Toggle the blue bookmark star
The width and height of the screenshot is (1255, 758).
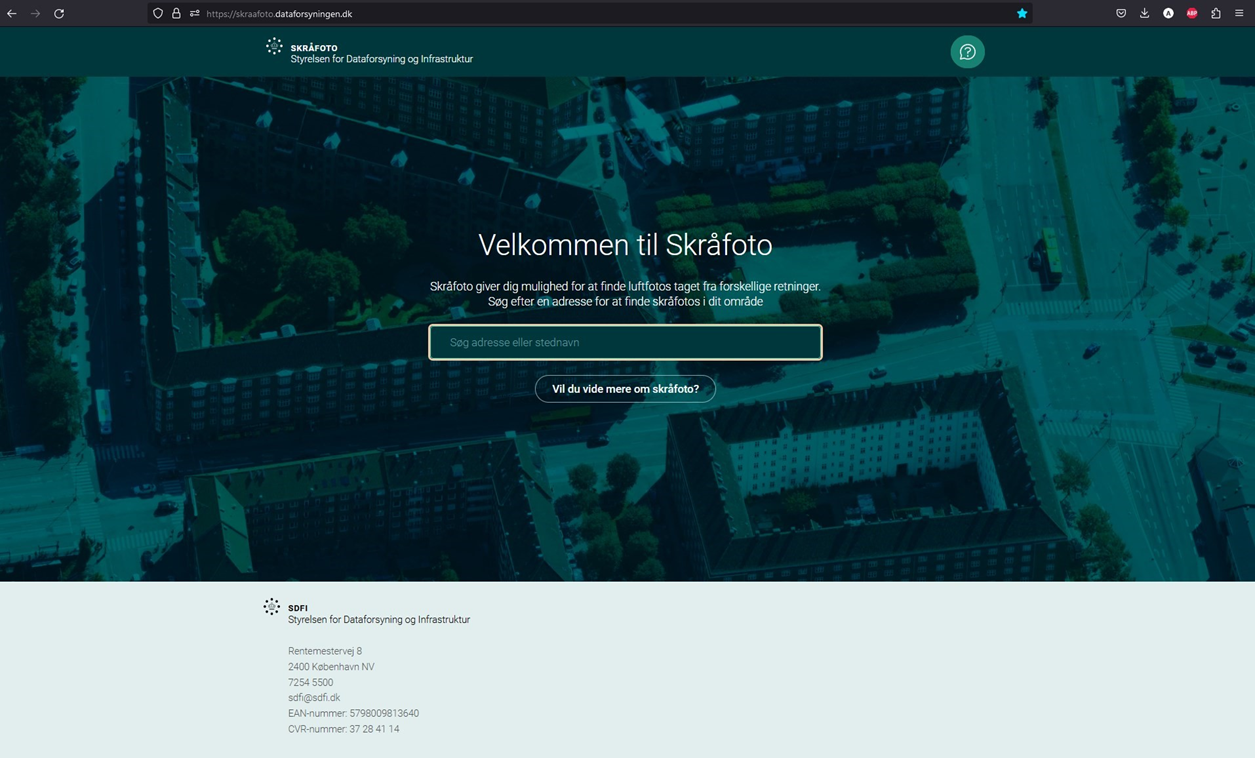[x=1022, y=14]
